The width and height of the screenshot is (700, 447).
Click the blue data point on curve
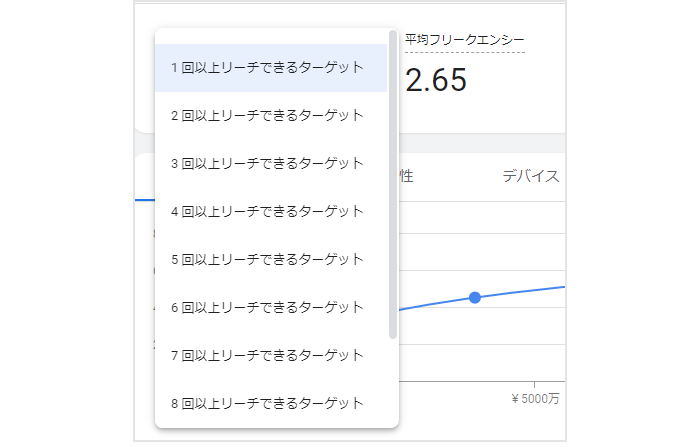475,297
